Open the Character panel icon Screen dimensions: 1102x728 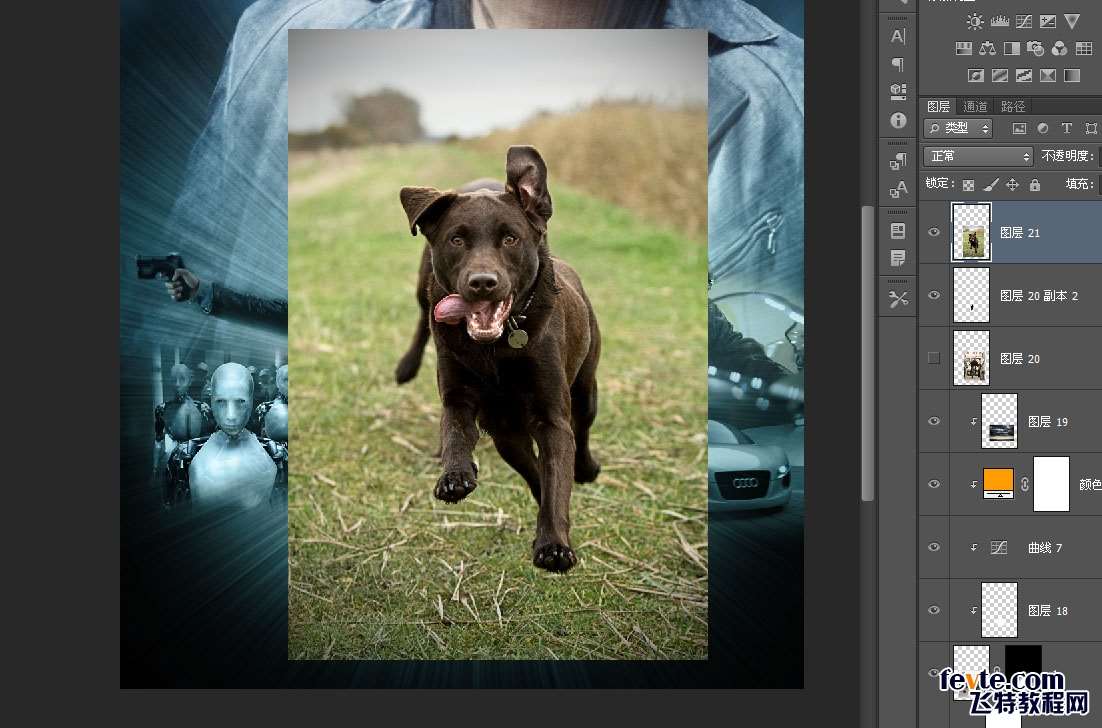click(898, 37)
